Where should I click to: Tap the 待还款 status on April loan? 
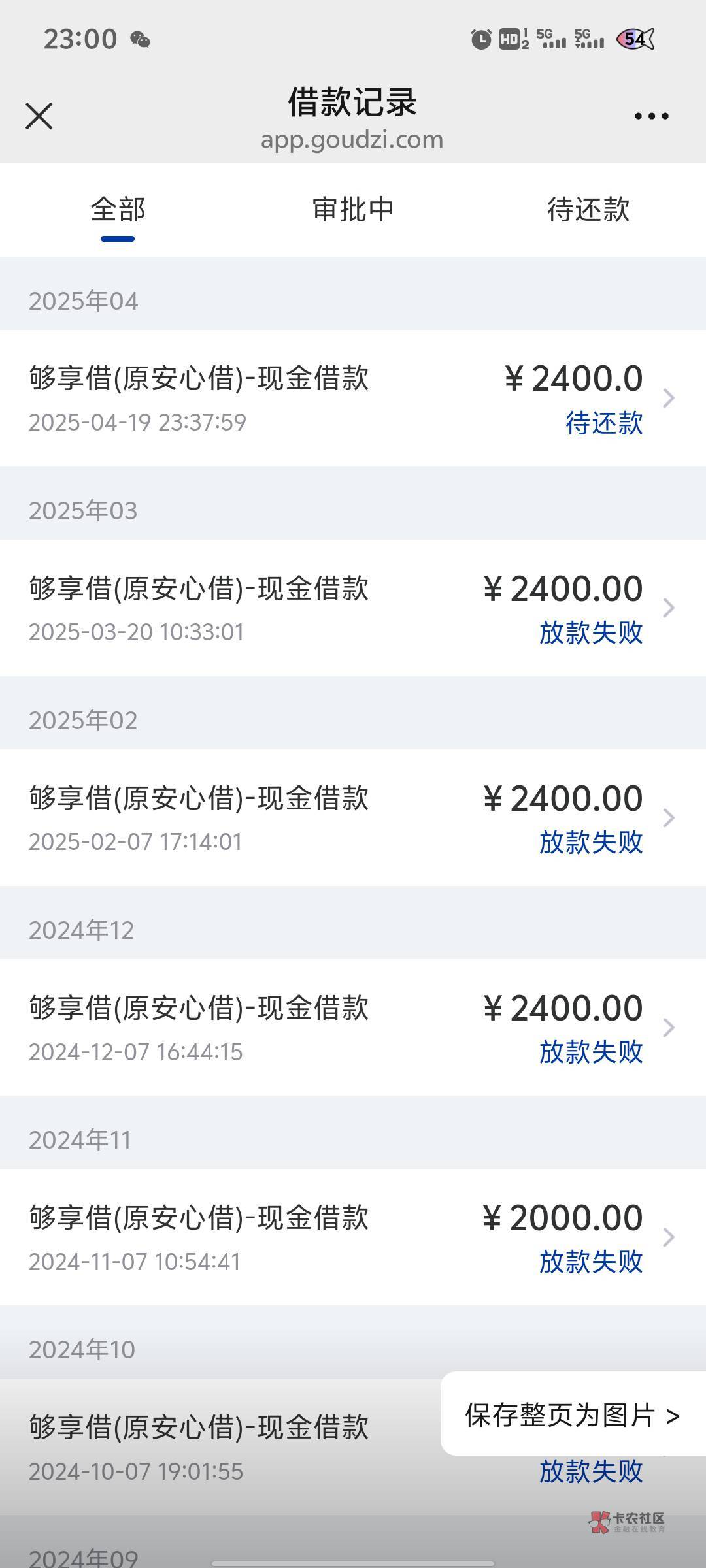[x=604, y=423]
